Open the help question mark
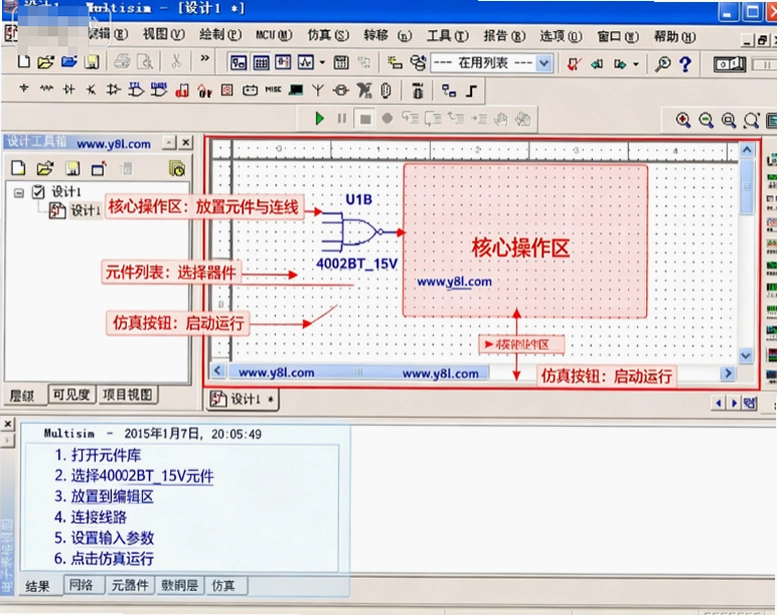Image resolution: width=777 pixels, height=615 pixels. (685, 63)
